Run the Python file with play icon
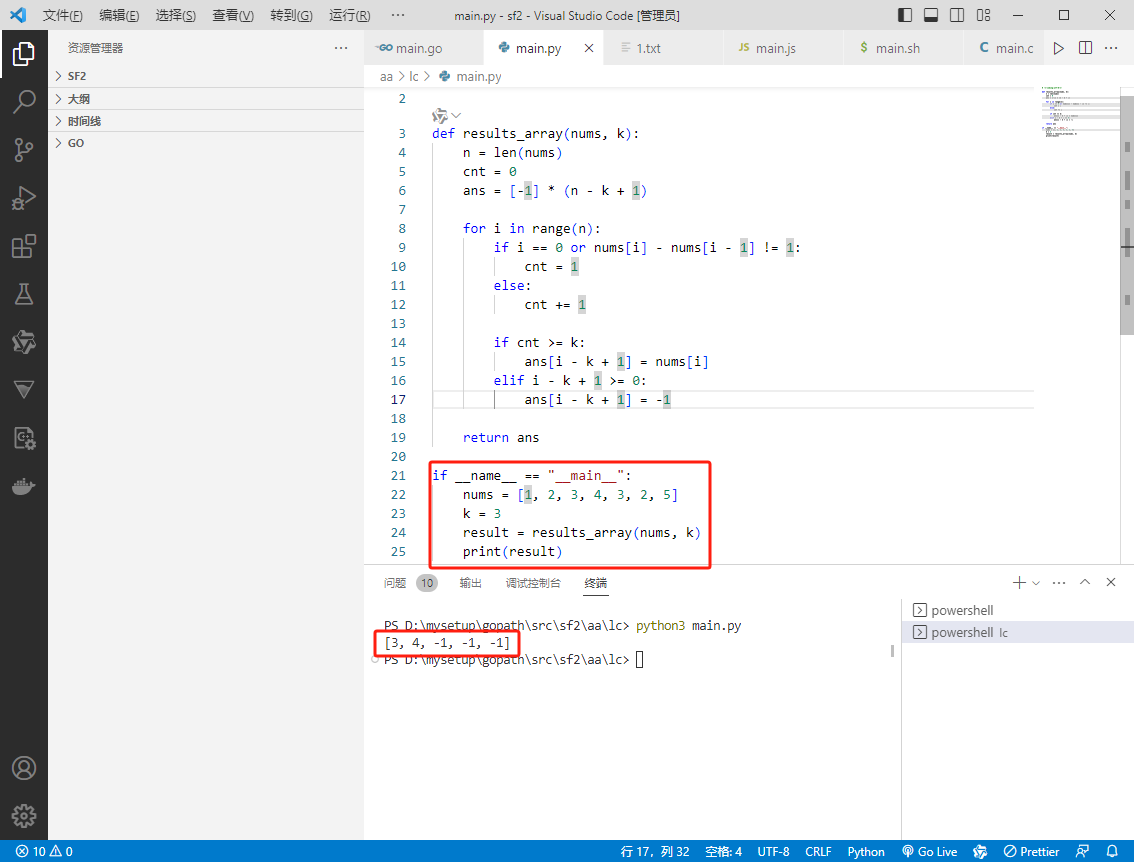This screenshot has height=862, width=1134. click(x=1059, y=48)
